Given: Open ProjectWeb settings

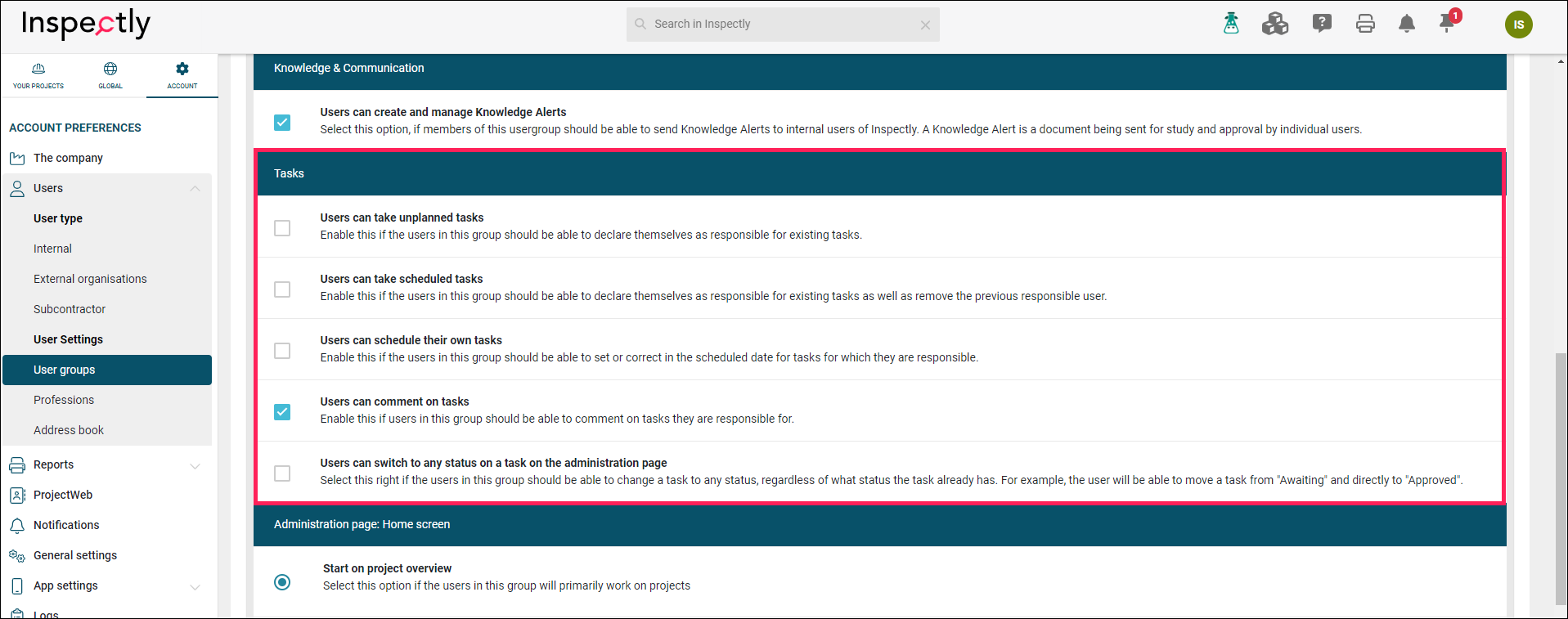Looking at the screenshot, I should pyautogui.click(x=63, y=495).
